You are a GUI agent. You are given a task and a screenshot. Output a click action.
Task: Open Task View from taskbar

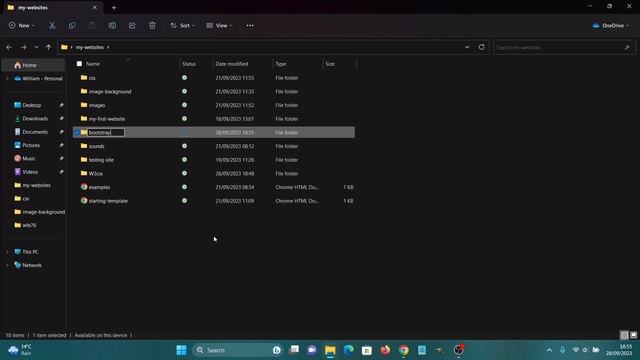(x=294, y=350)
